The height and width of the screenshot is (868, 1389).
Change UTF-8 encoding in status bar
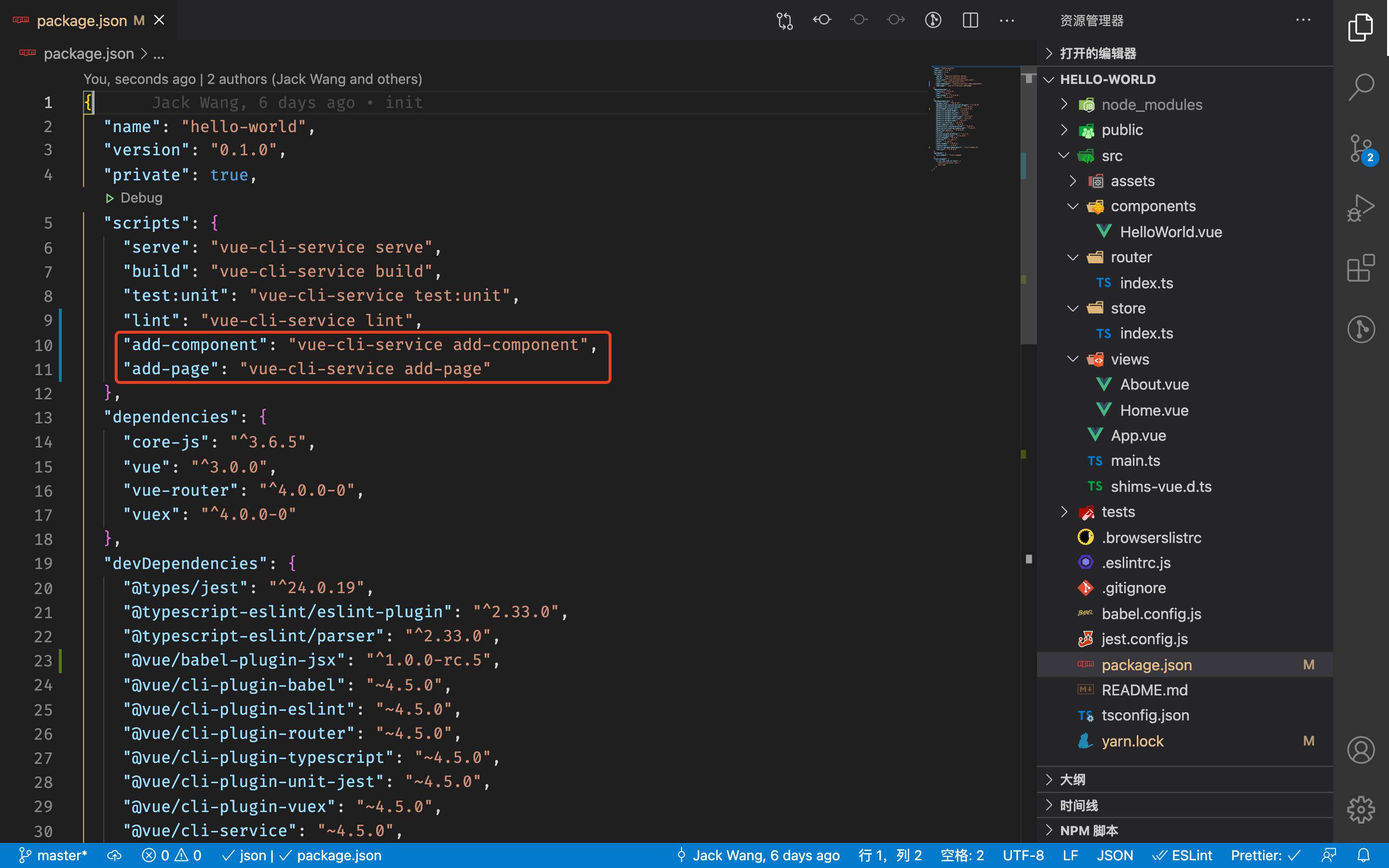click(1023, 855)
